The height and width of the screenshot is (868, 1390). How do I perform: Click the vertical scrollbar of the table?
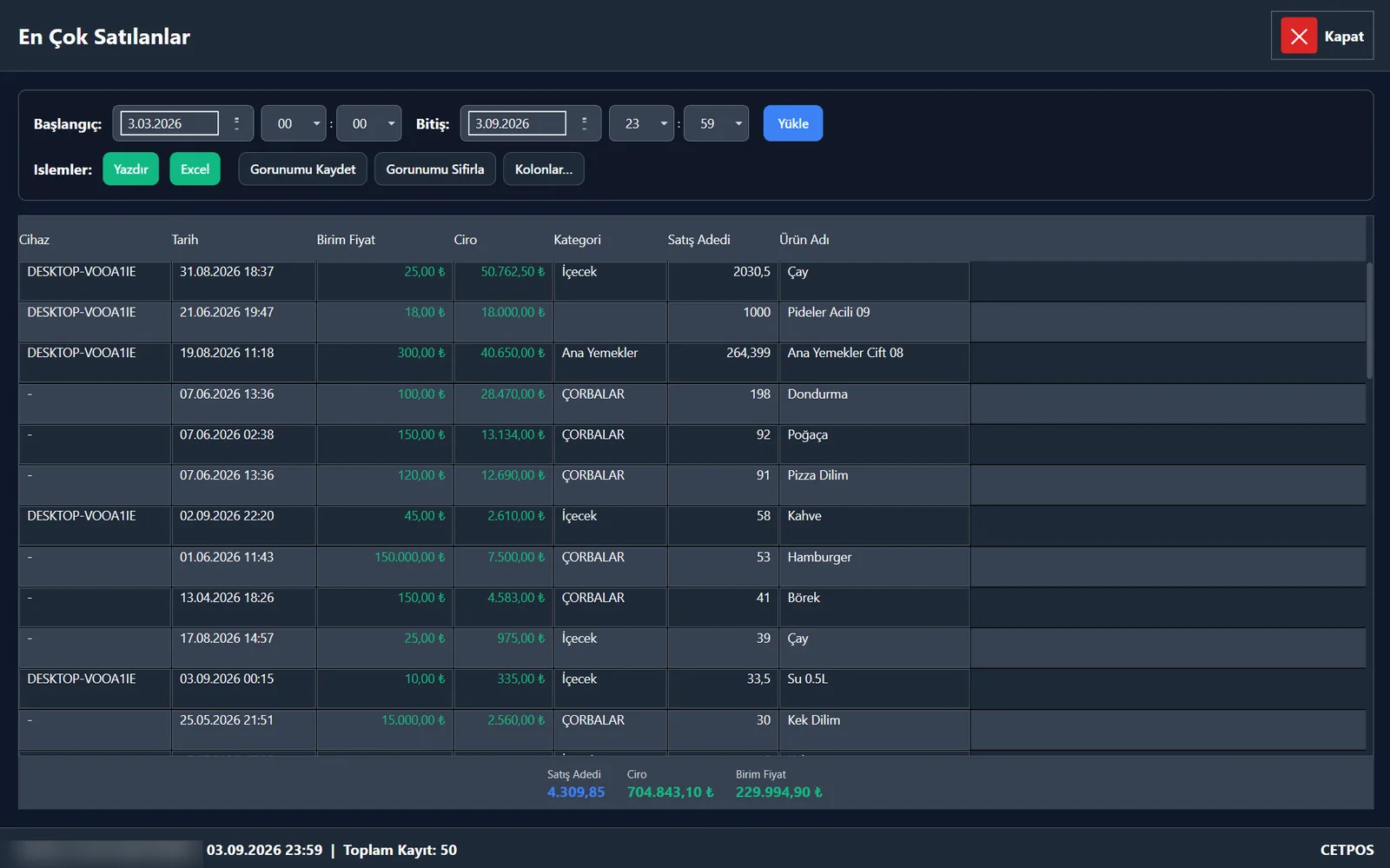coord(1370,321)
